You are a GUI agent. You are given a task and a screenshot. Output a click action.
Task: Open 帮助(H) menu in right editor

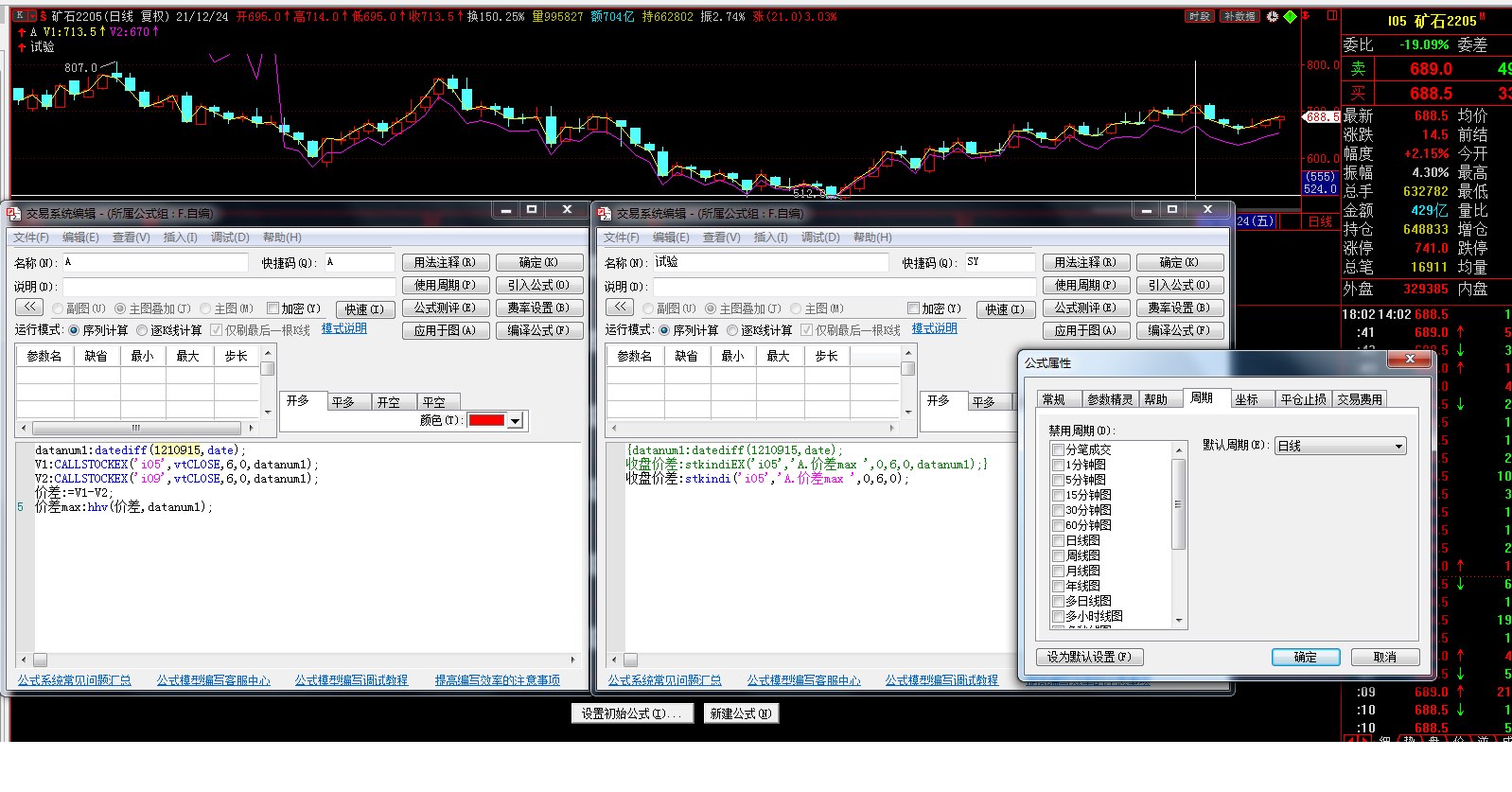pyautogui.click(x=872, y=238)
